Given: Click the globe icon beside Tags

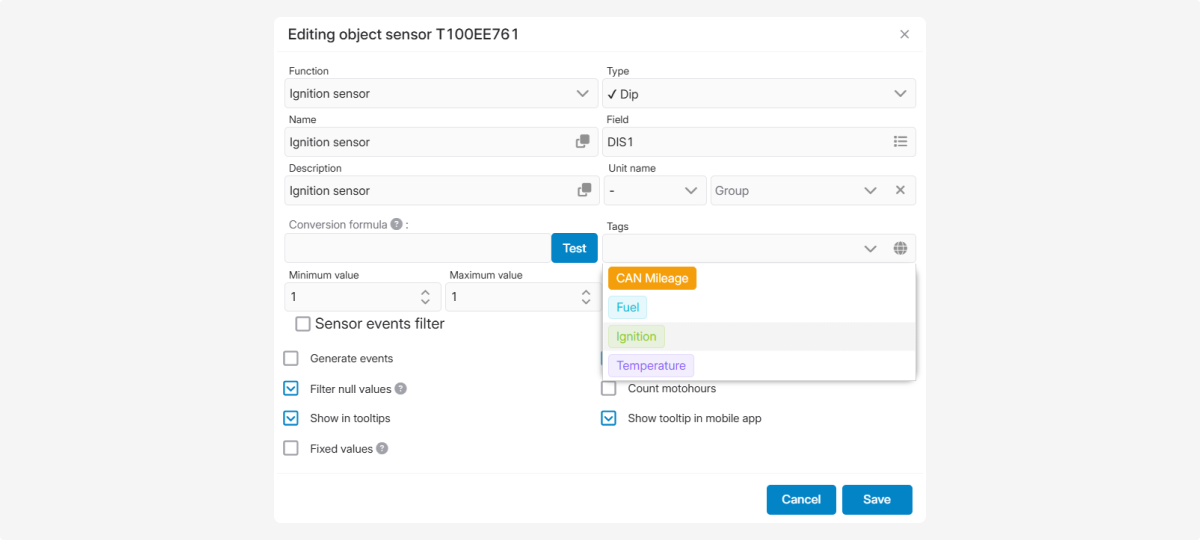Looking at the screenshot, I should tap(900, 248).
